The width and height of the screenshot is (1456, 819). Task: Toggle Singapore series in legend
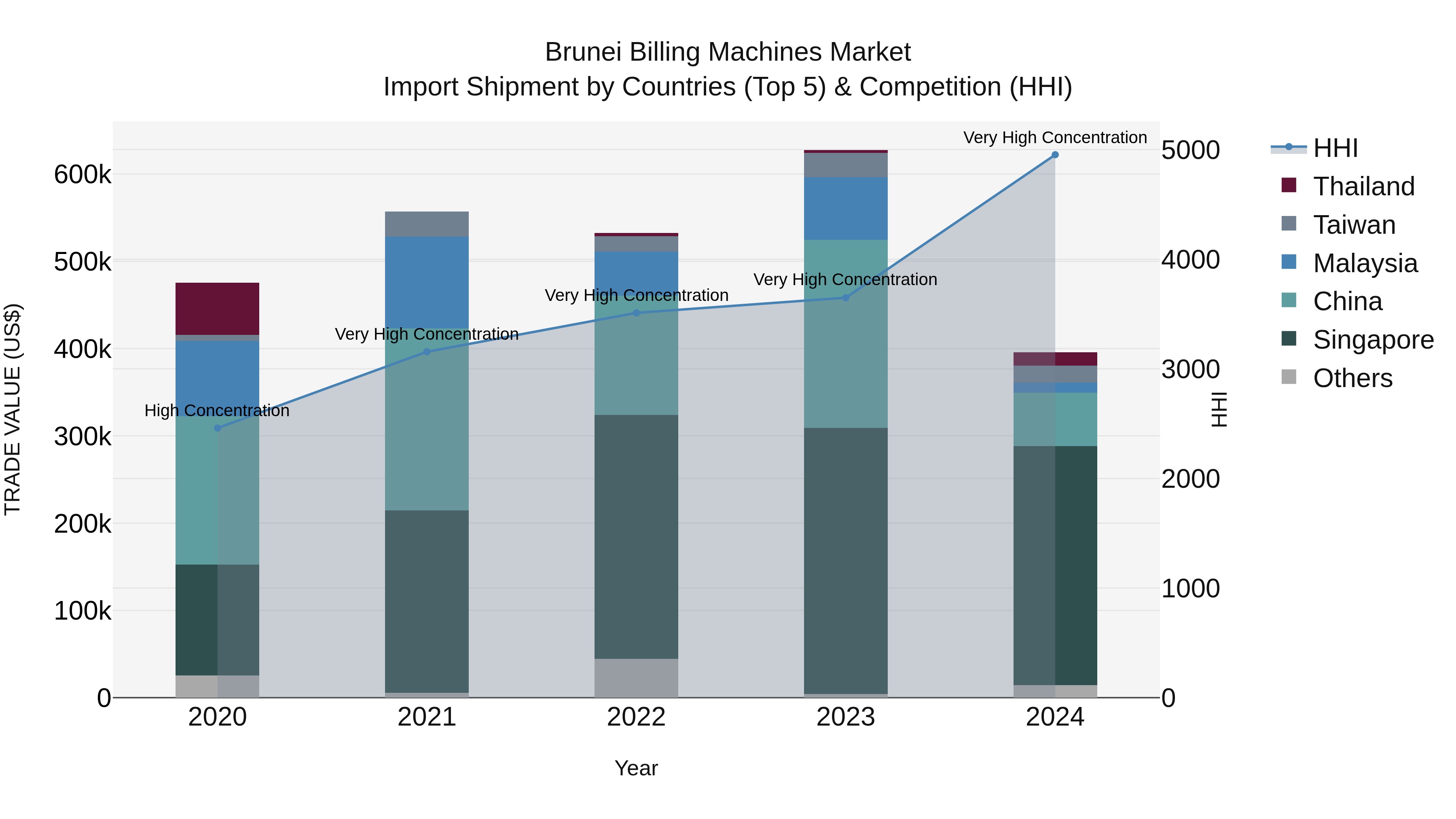click(x=1358, y=340)
